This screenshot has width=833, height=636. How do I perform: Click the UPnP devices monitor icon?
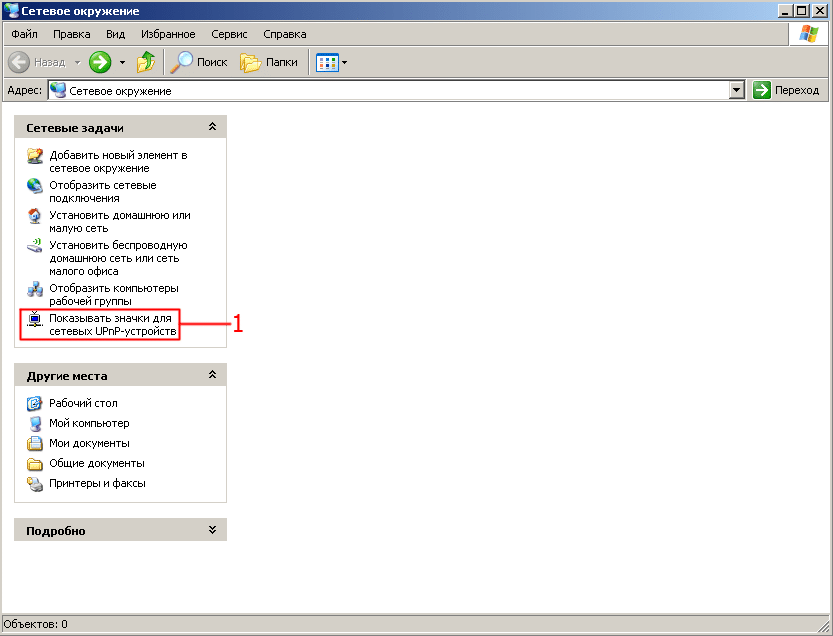[x=35, y=319]
